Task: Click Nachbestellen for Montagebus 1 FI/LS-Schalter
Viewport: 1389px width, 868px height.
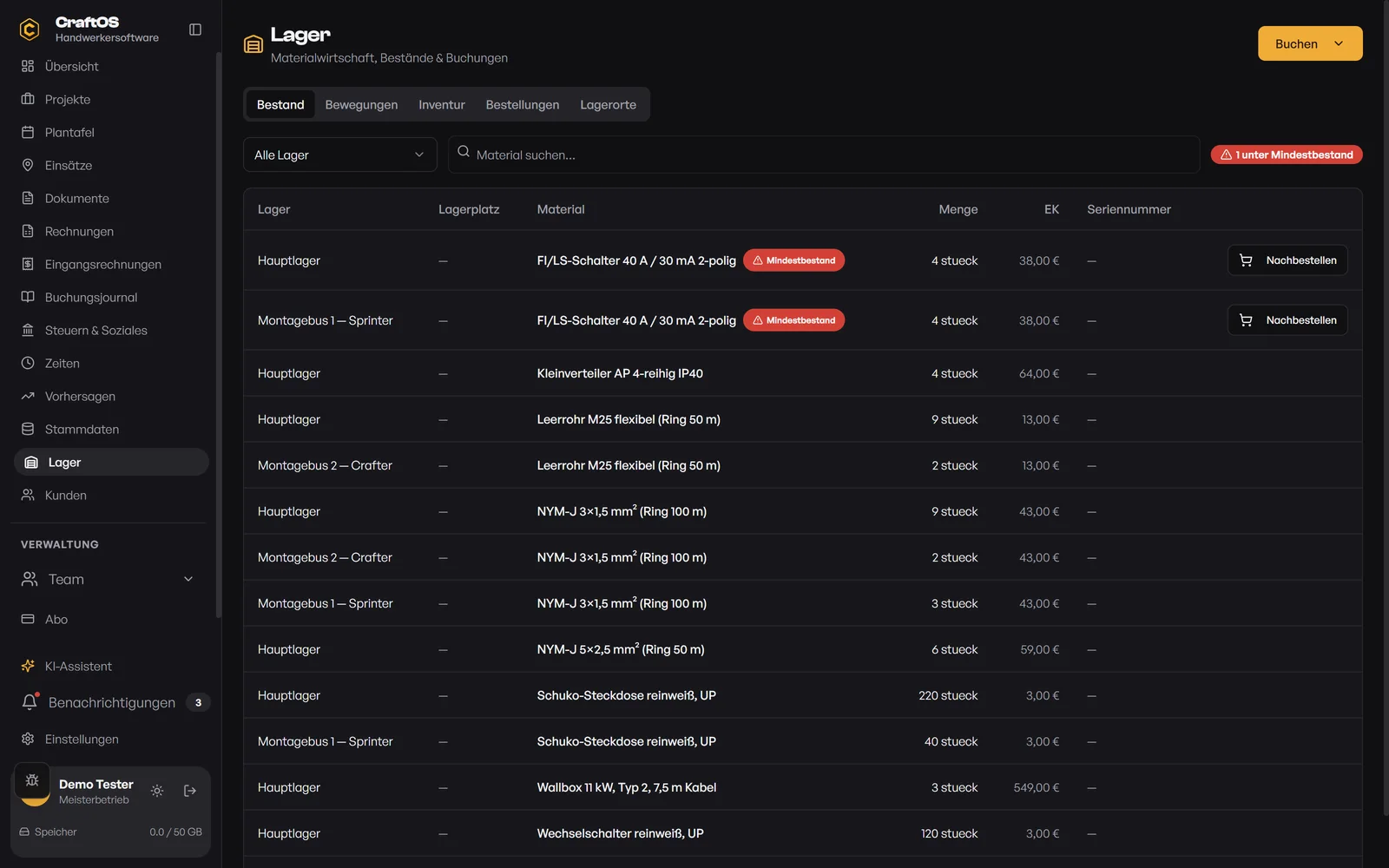Action: (1287, 320)
